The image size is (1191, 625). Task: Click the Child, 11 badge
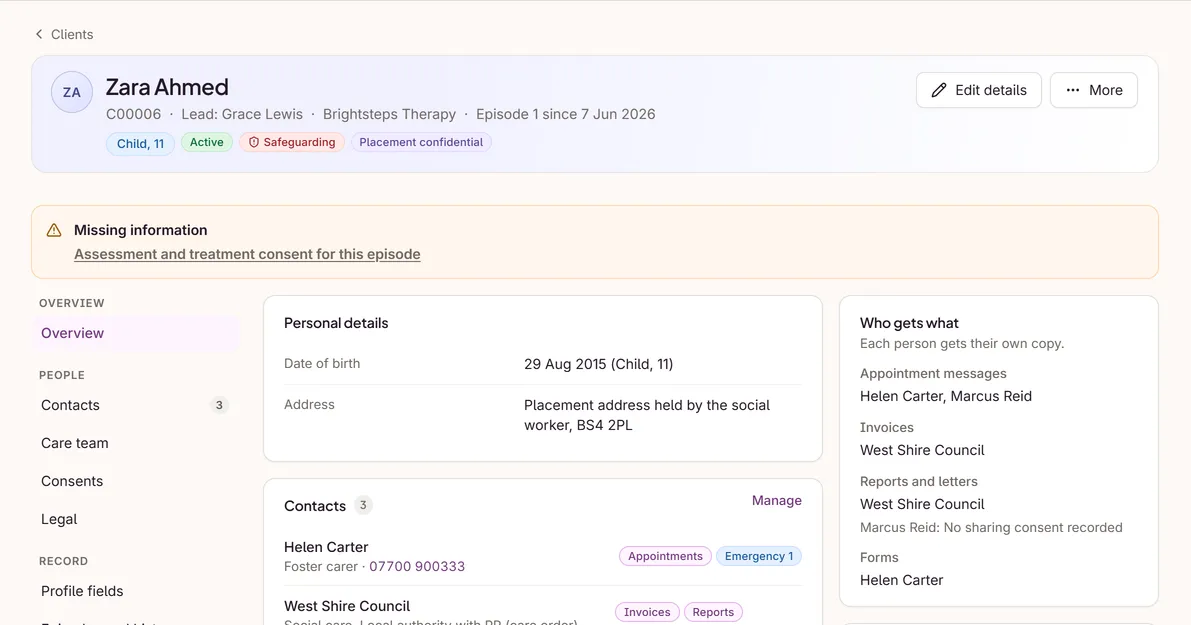coord(141,144)
